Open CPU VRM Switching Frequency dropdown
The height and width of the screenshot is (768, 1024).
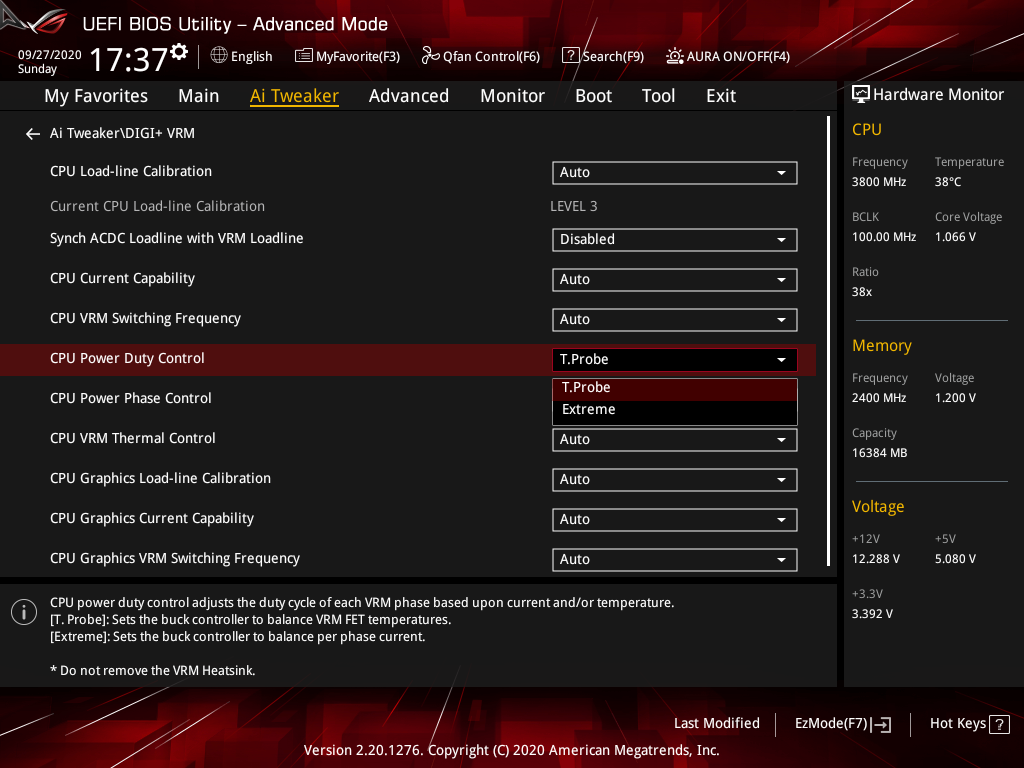coord(675,320)
